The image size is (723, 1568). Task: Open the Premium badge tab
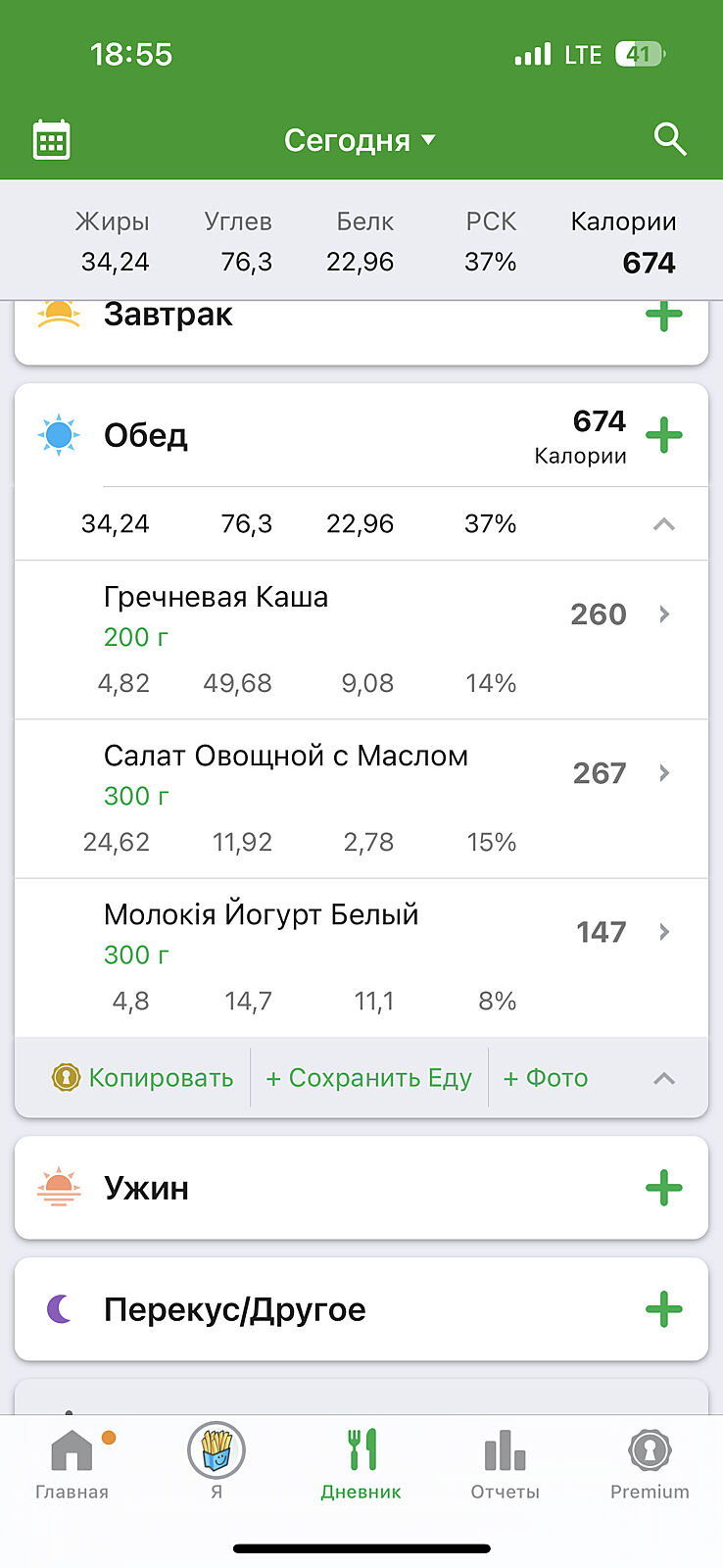(x=650, y=1463)
